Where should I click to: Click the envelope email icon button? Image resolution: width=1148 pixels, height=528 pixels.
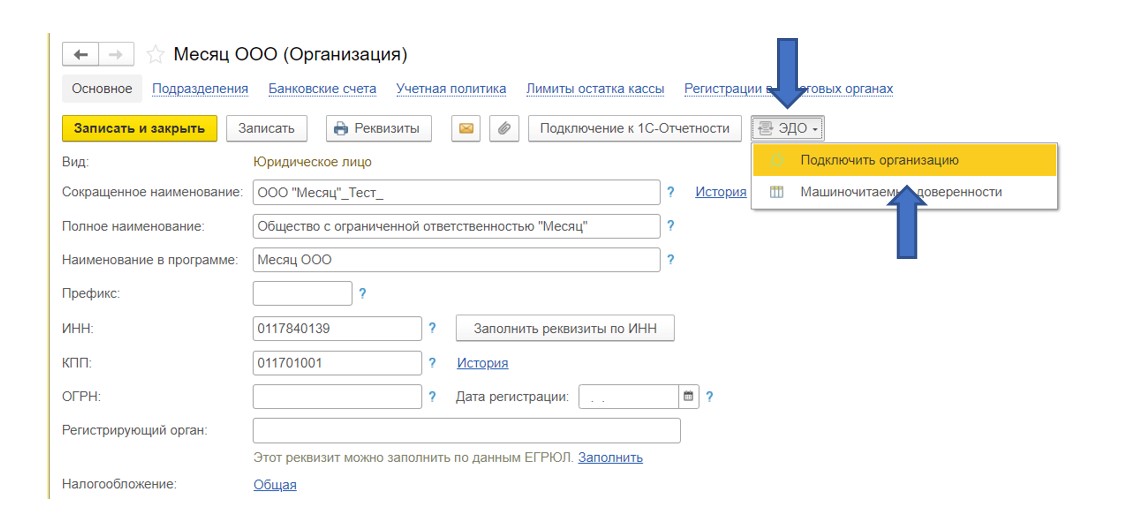(x=466, y=128)
